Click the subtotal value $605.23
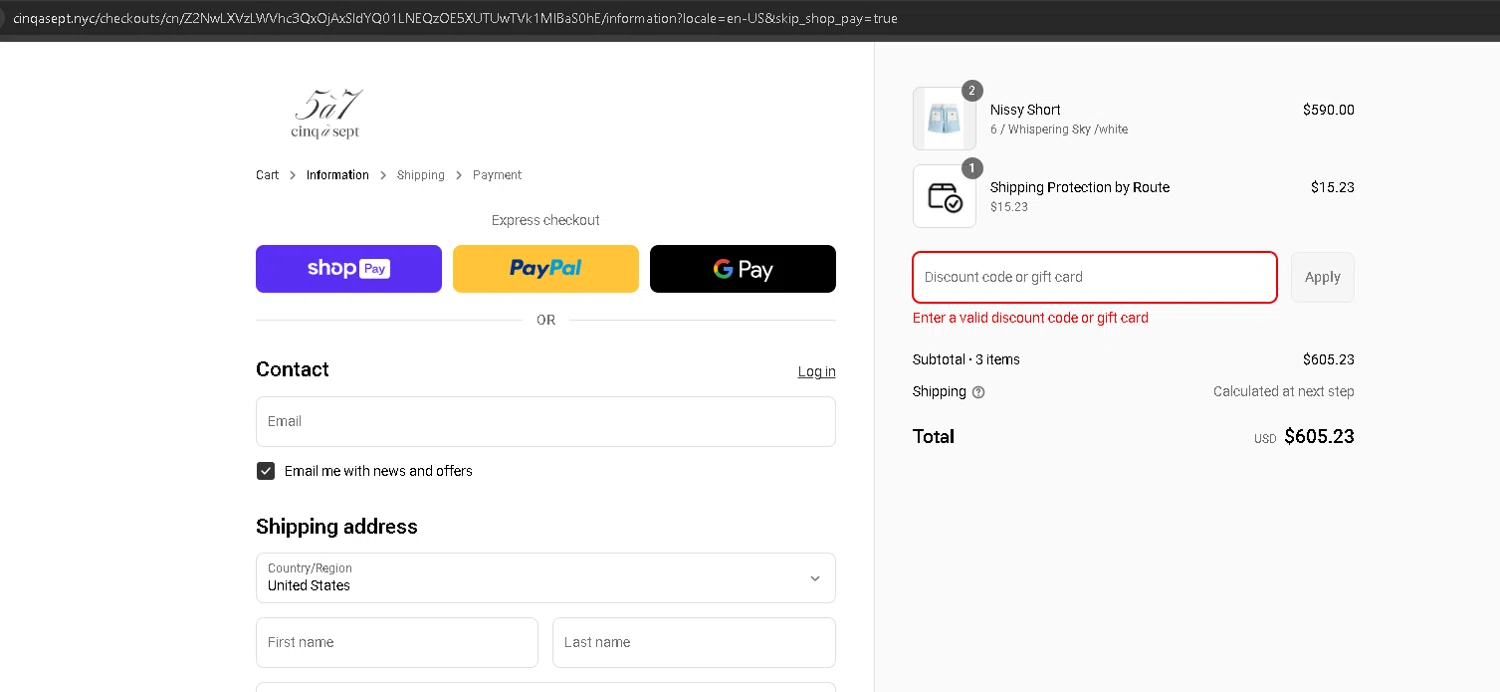The height and width of the screenshot is (692, 1500). [x=1328, y=360]
